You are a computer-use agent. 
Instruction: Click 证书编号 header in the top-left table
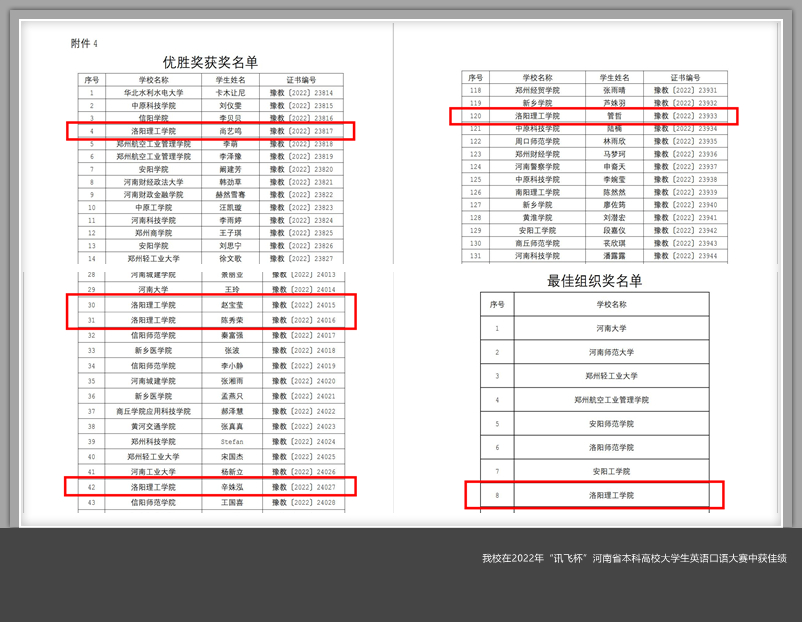pos(301,79)
